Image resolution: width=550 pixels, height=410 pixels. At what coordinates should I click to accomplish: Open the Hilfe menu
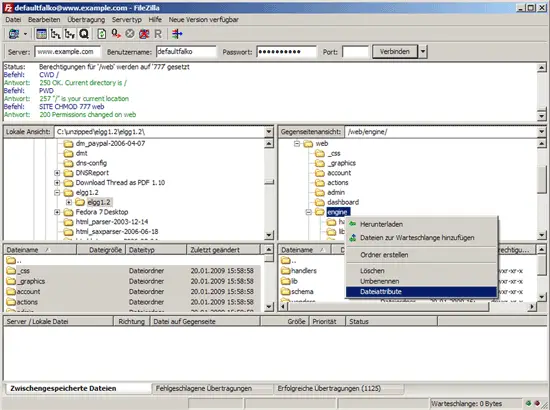coord(155,20)
